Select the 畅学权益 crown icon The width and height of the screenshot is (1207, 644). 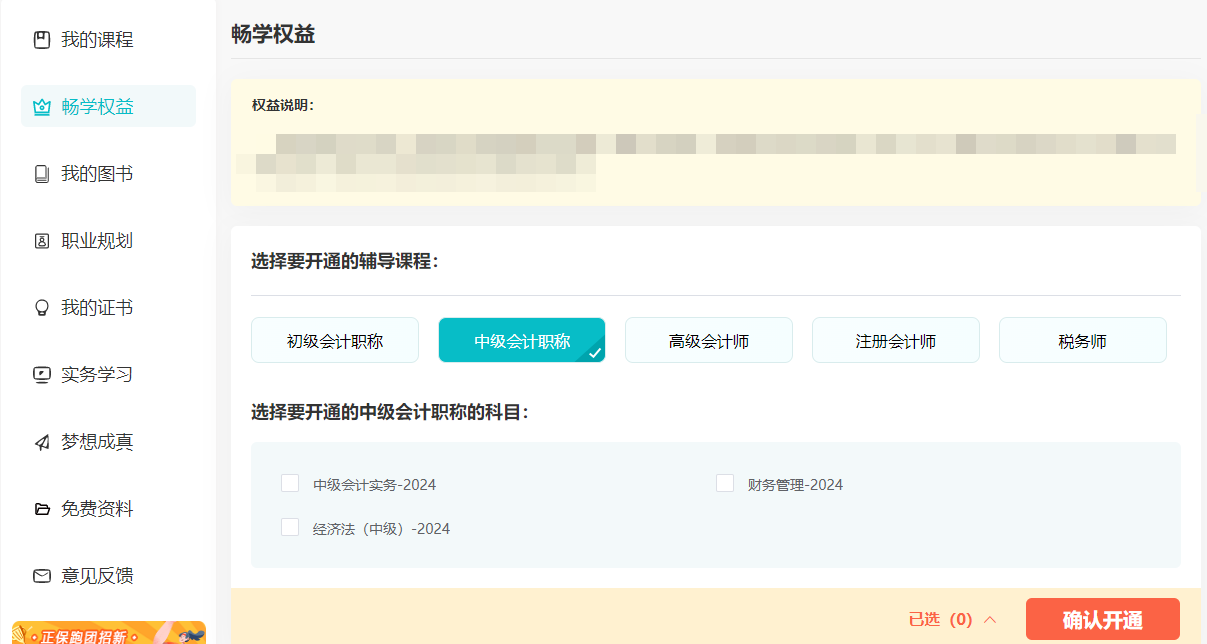(40, 106)
